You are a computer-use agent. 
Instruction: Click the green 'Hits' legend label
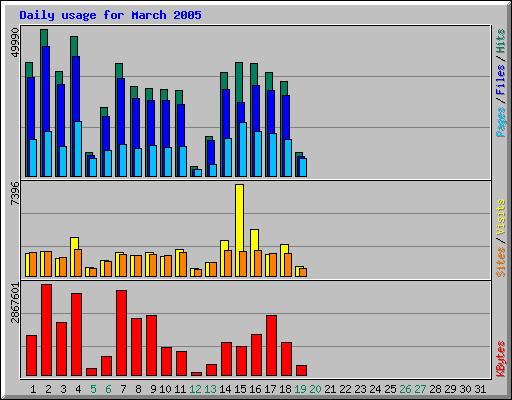pyautogui.click(x=500, y=41)
